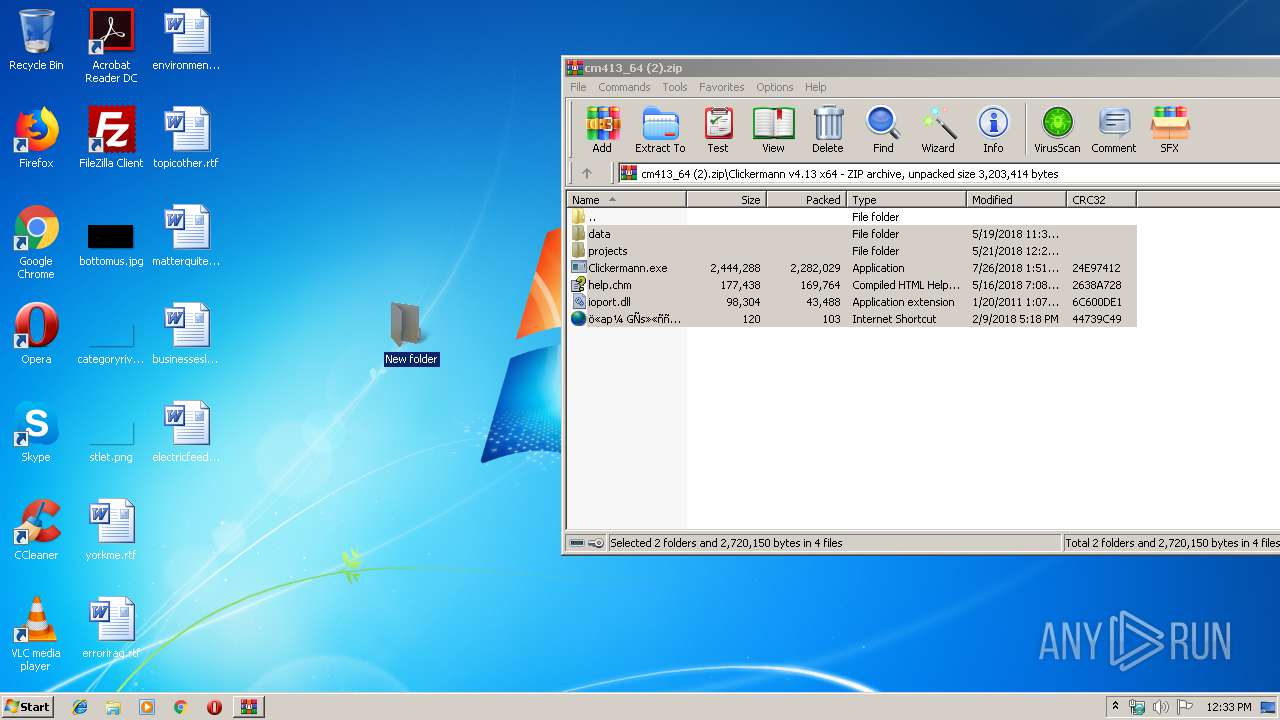Select the topicother.rtf desktop file

(186, 138)
